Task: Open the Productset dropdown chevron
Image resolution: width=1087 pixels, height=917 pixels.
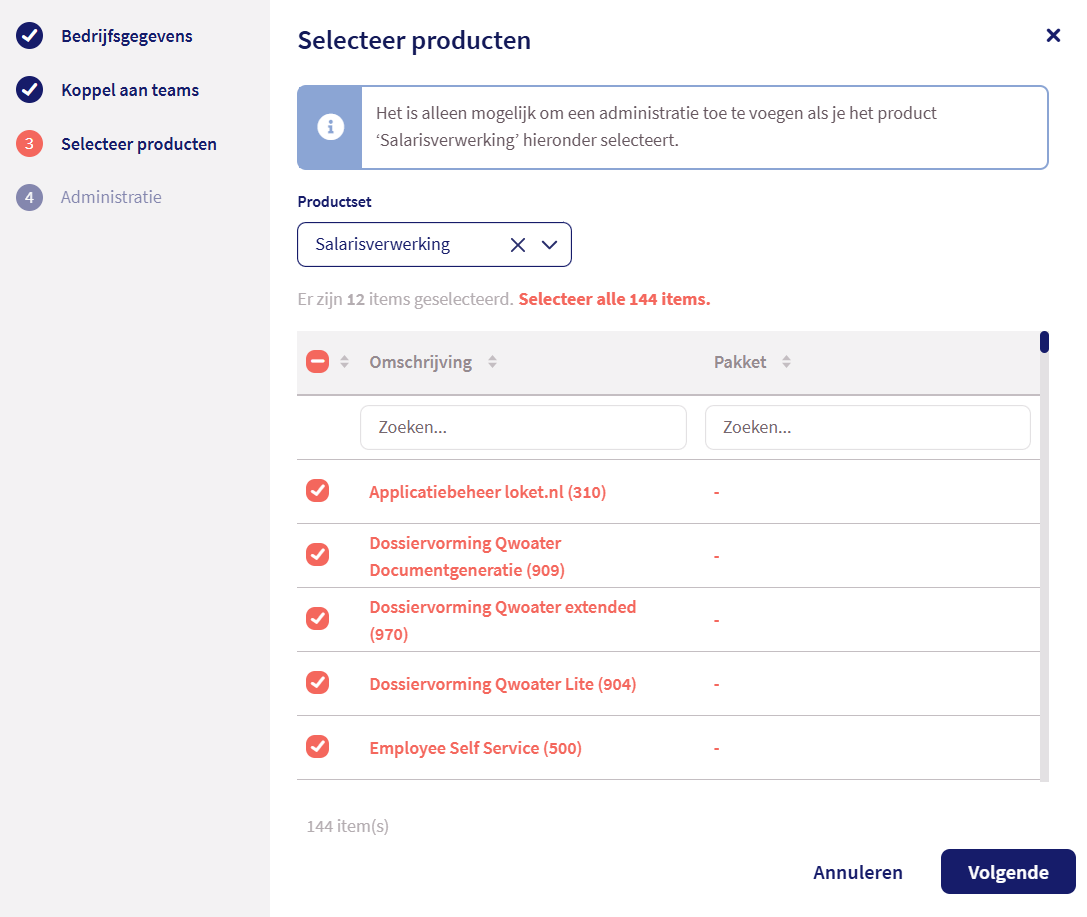Action: (x=549, y=245)
